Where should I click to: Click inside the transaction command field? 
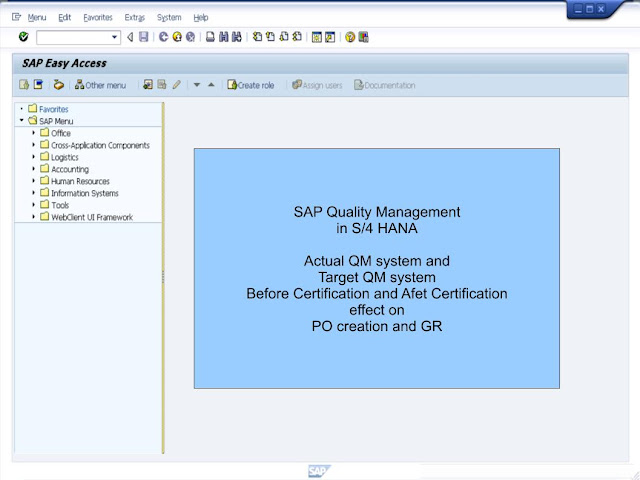click(73, 38)
